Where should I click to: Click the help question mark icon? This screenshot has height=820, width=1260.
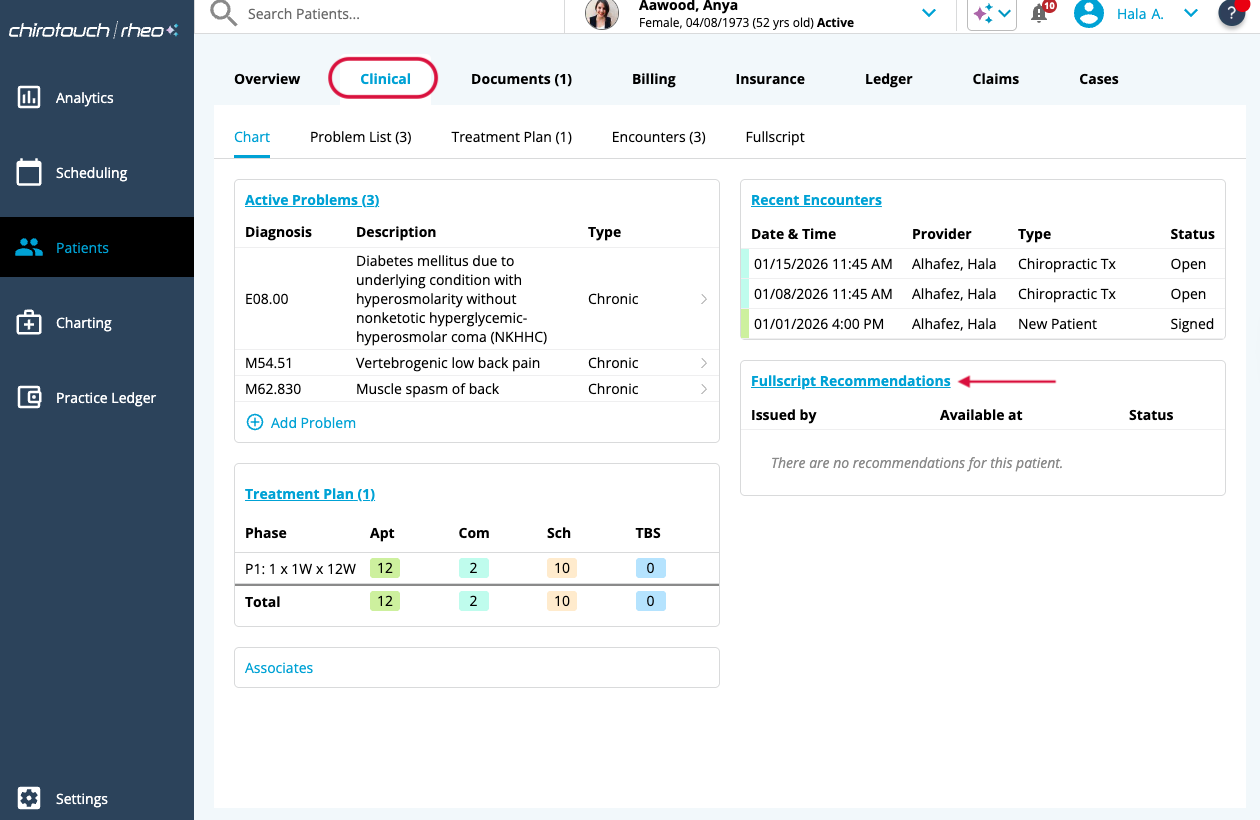coord(1231,13)
